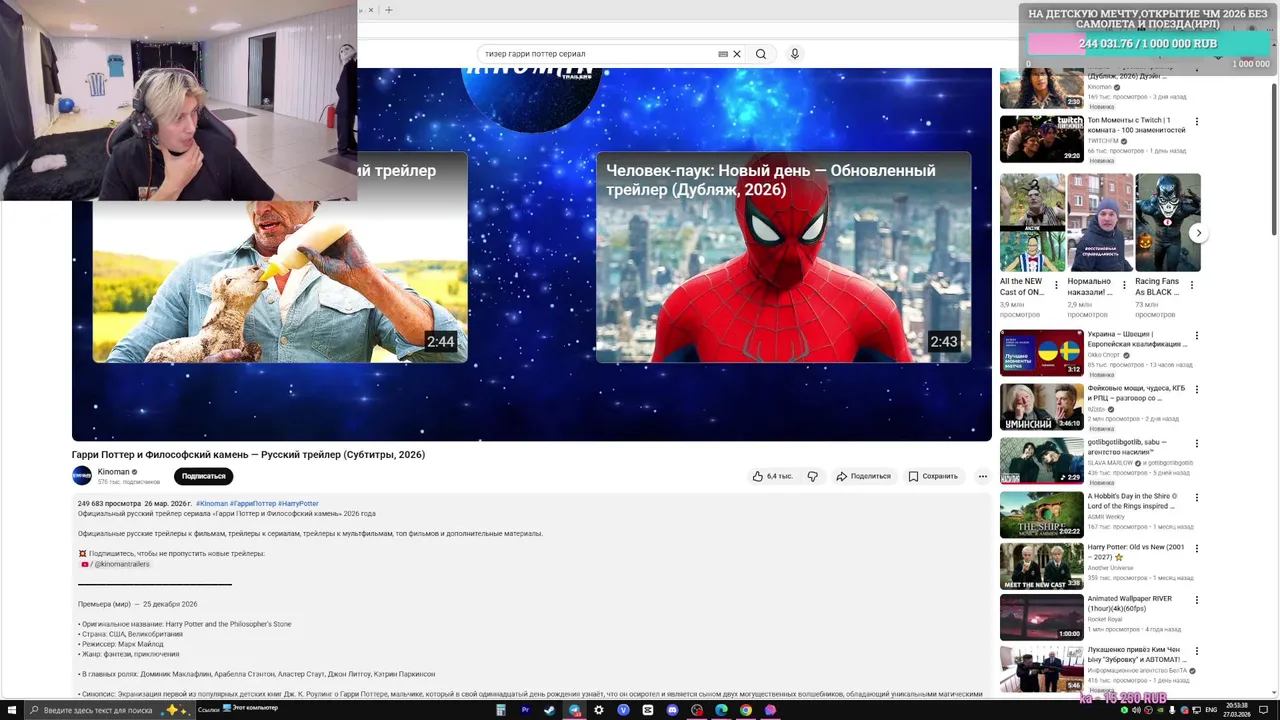Open options for Нормально наказали short
This screenshot has width=1280, height=720.
(x=1124, y=285)
